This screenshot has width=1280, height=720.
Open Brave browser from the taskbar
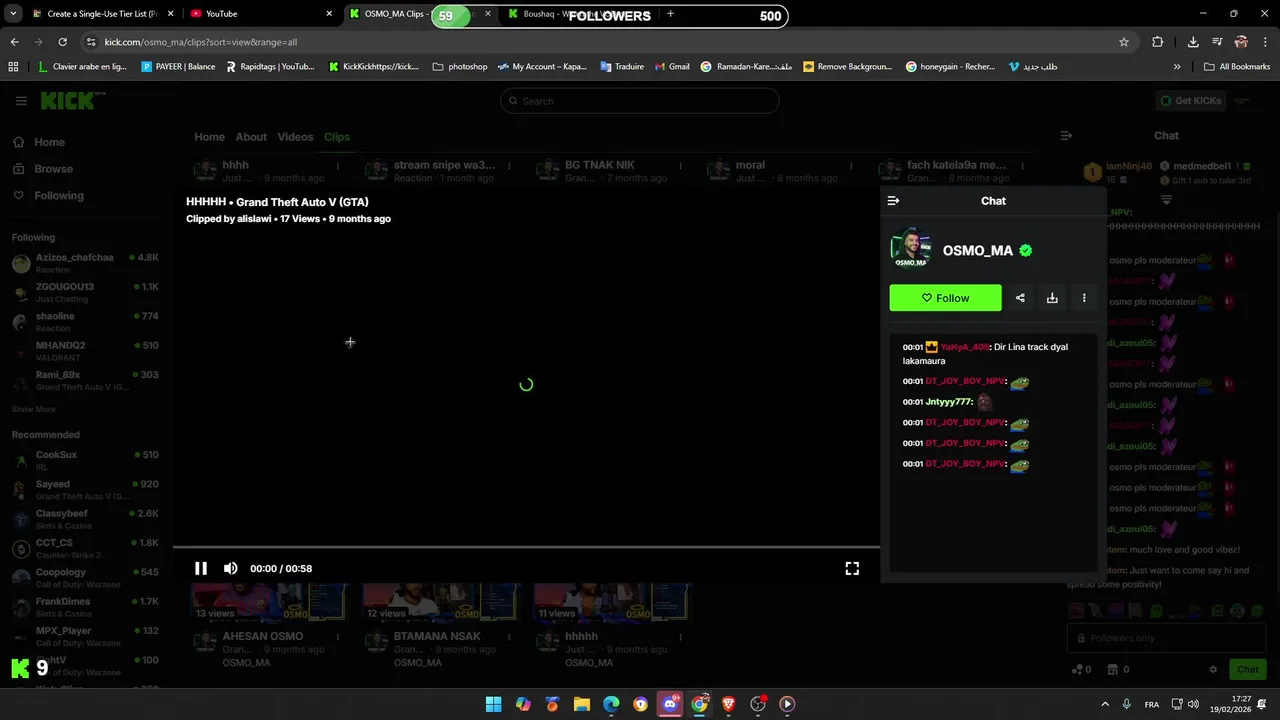728,704
